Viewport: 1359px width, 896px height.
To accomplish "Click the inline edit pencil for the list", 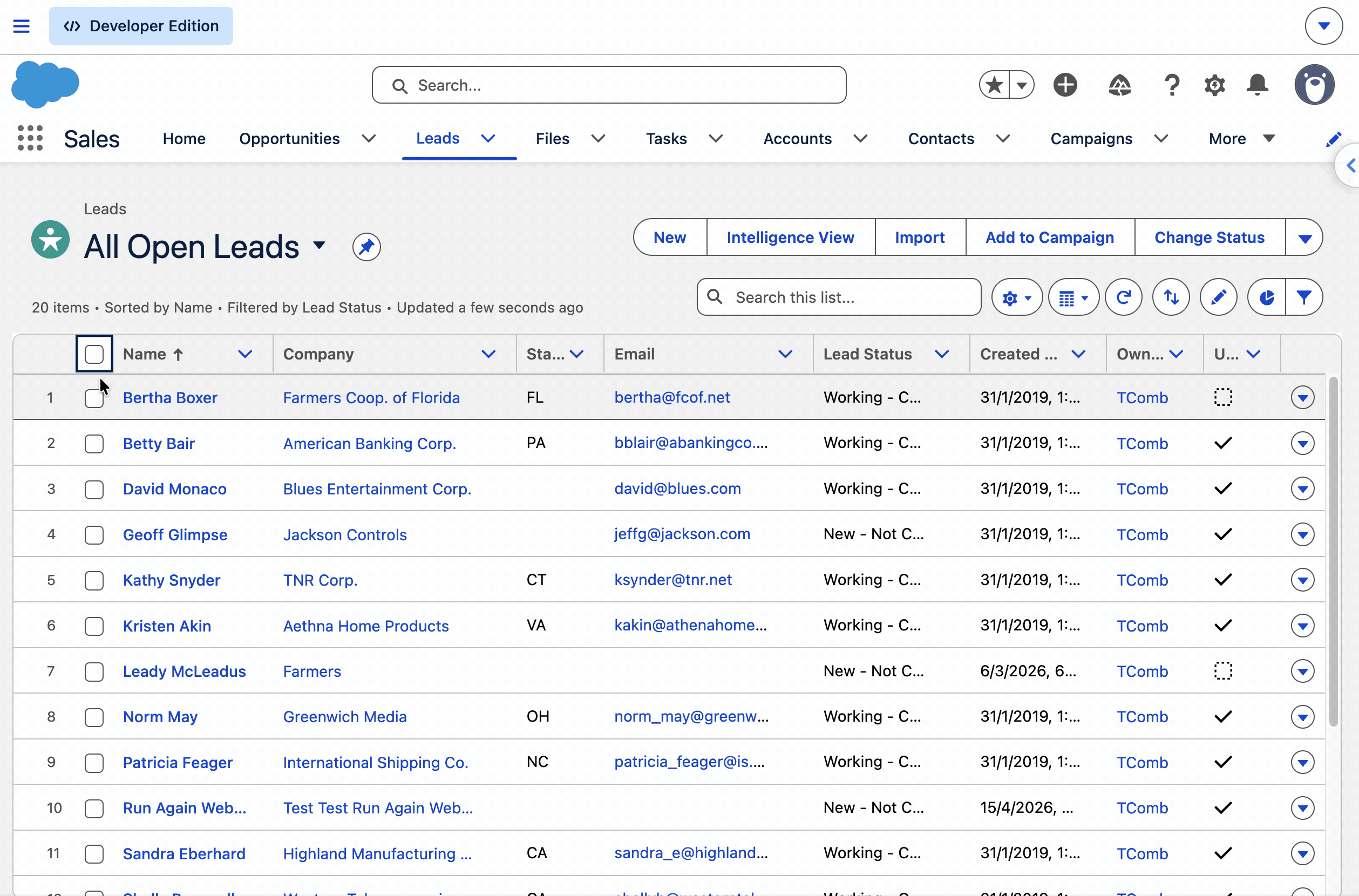I will point(1219,297).
